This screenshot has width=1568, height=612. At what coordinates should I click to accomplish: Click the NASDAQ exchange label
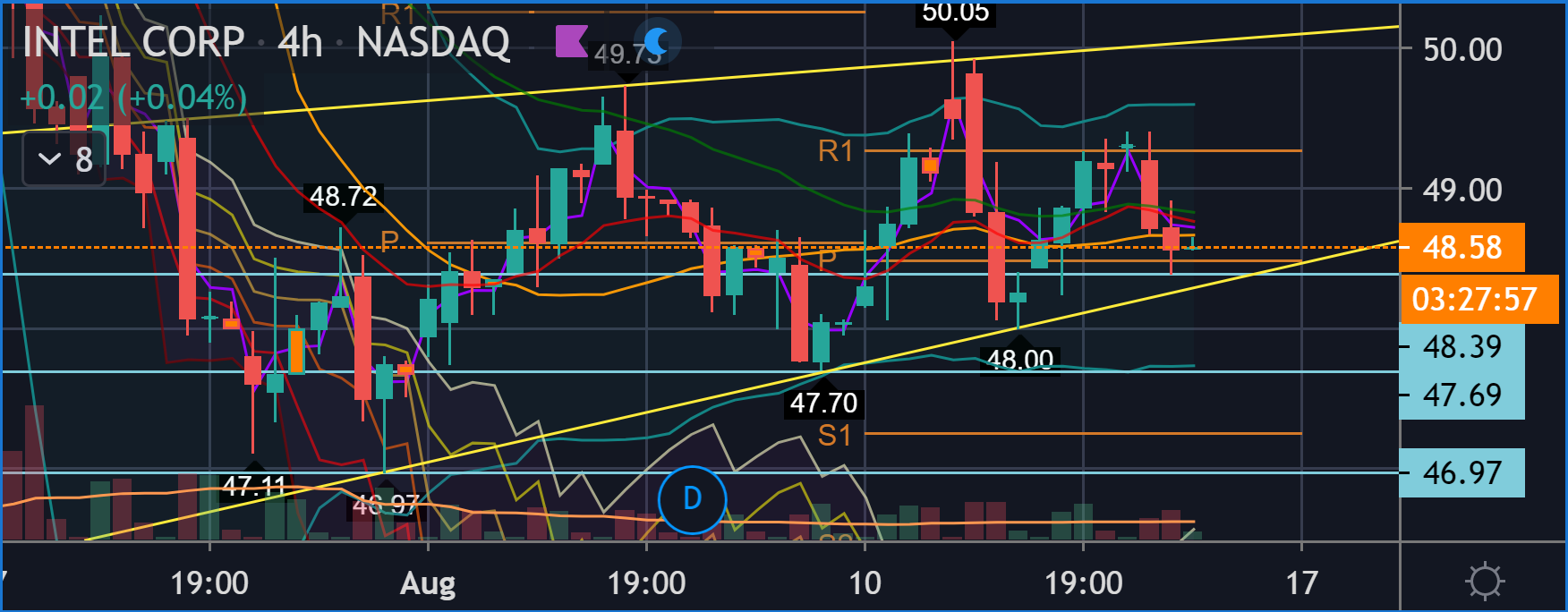(433, 42)
